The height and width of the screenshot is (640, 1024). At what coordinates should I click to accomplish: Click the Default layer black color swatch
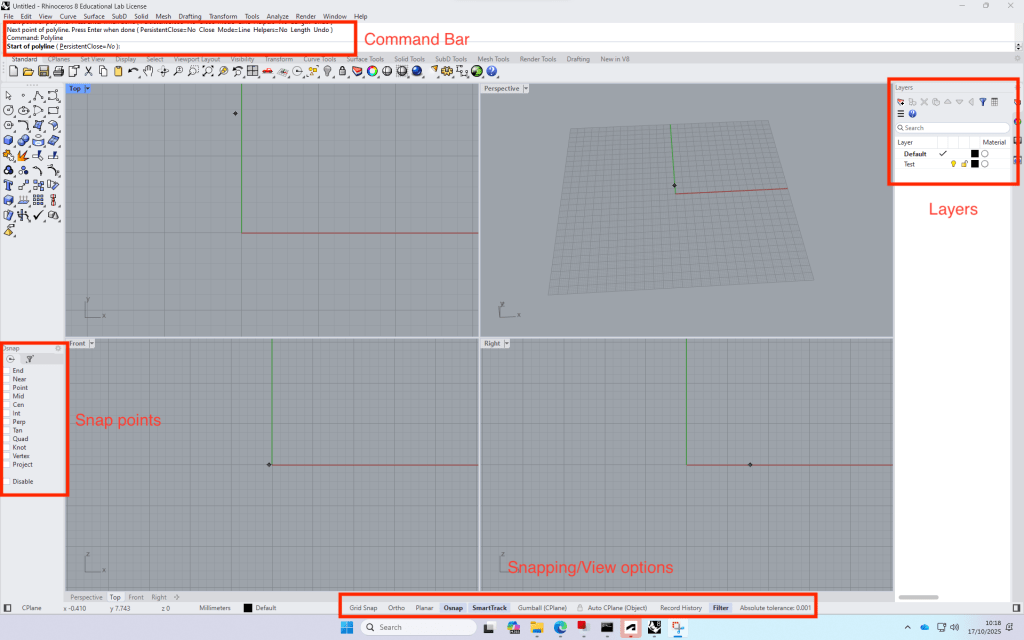(974, 154)
